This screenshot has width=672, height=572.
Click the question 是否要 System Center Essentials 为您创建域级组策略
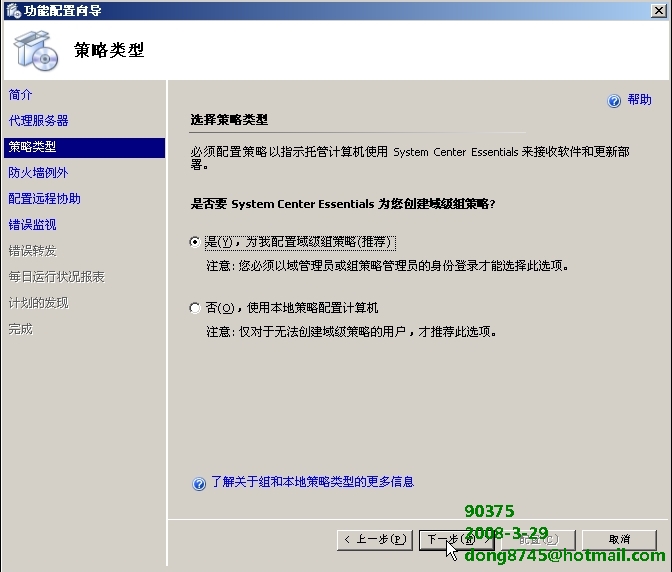[342, 204]
